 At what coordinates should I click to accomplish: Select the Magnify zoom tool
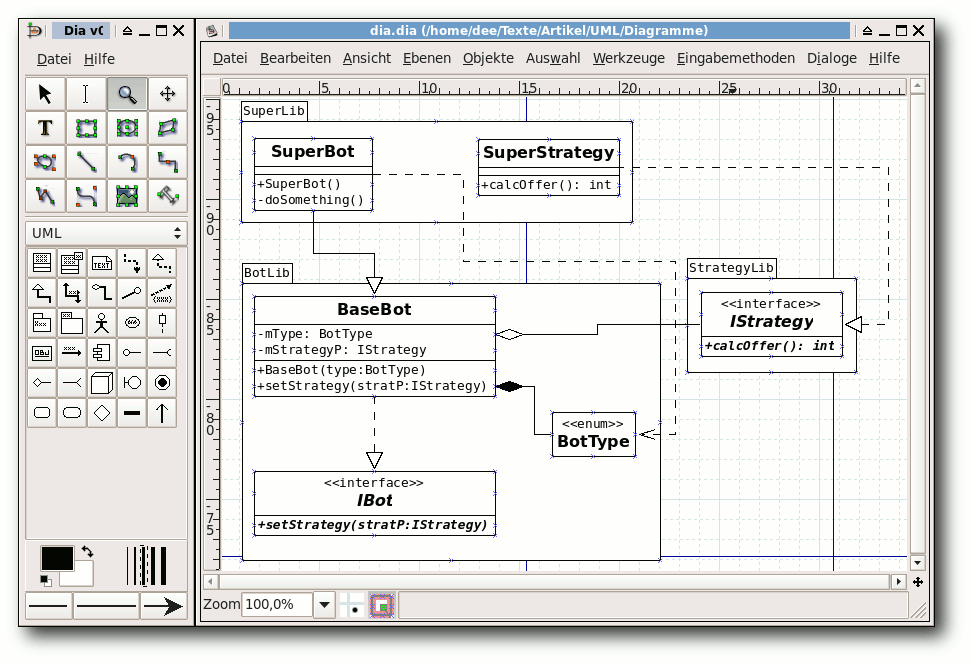[127, 94]
